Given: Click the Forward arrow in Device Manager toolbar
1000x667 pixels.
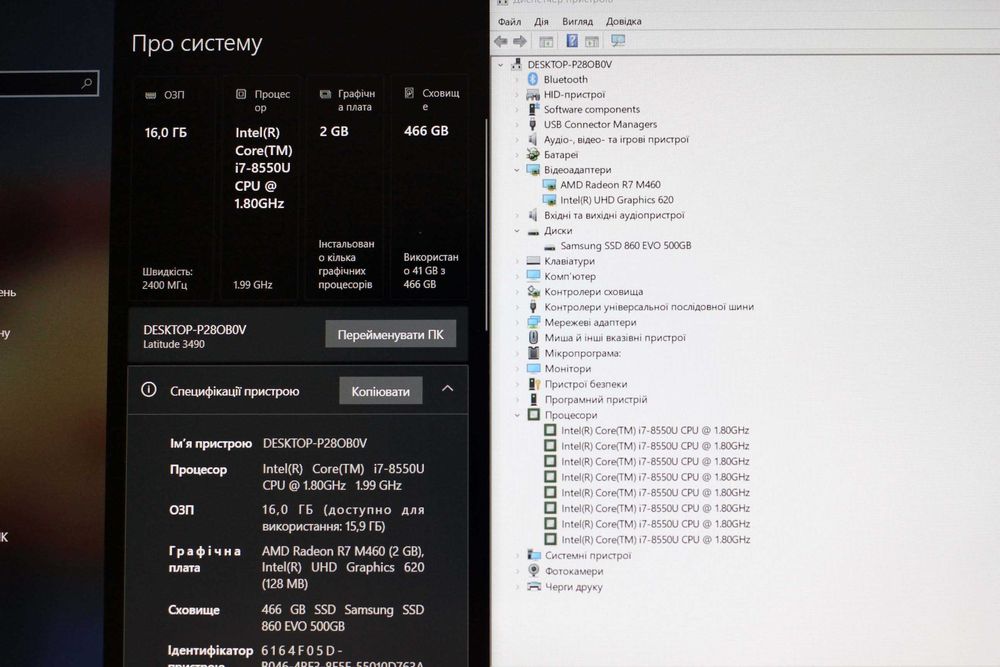Looking at the screenshot, I should pos(520,41).
